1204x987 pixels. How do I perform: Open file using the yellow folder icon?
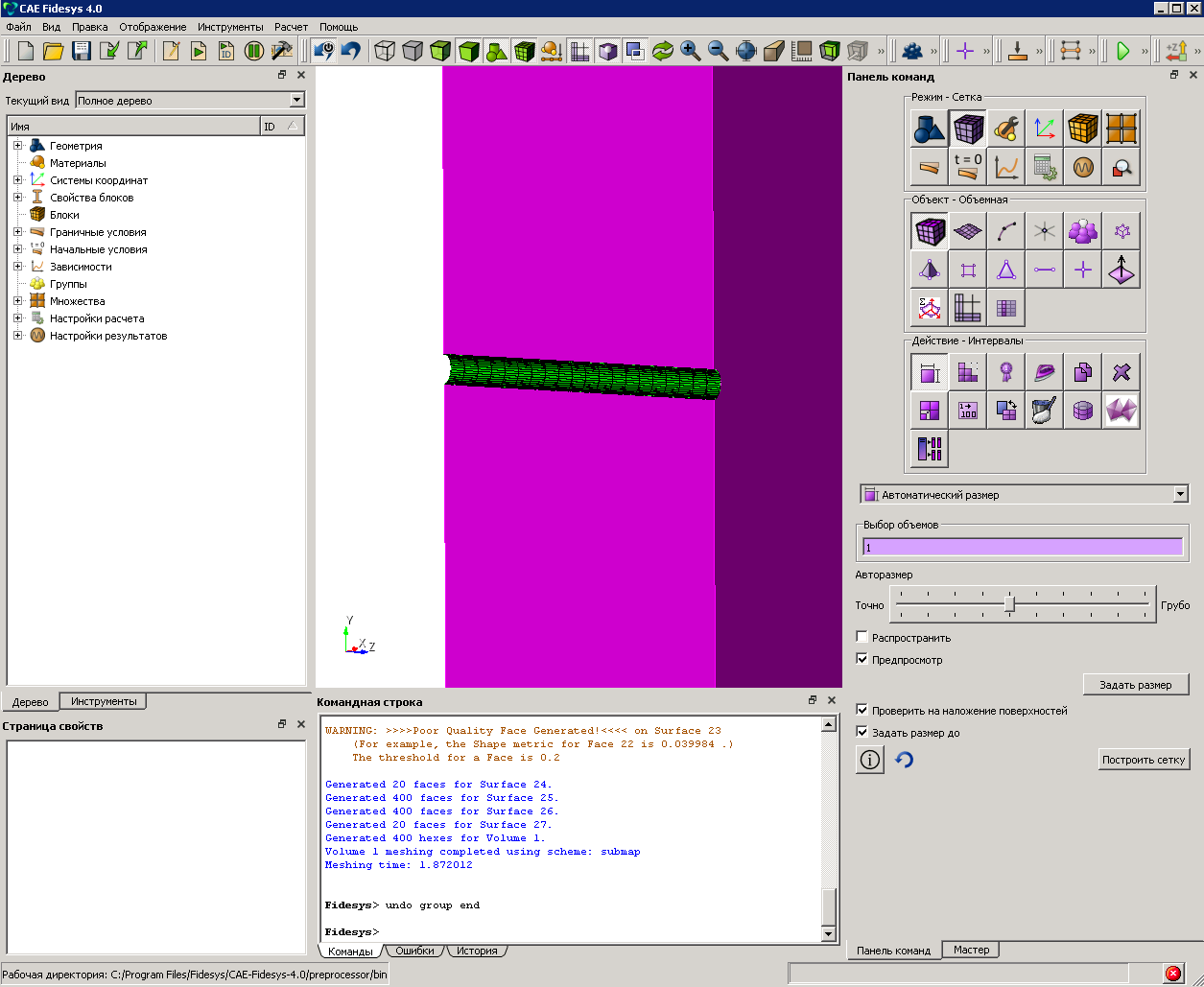pyautogui.click(x=53, y=51)
